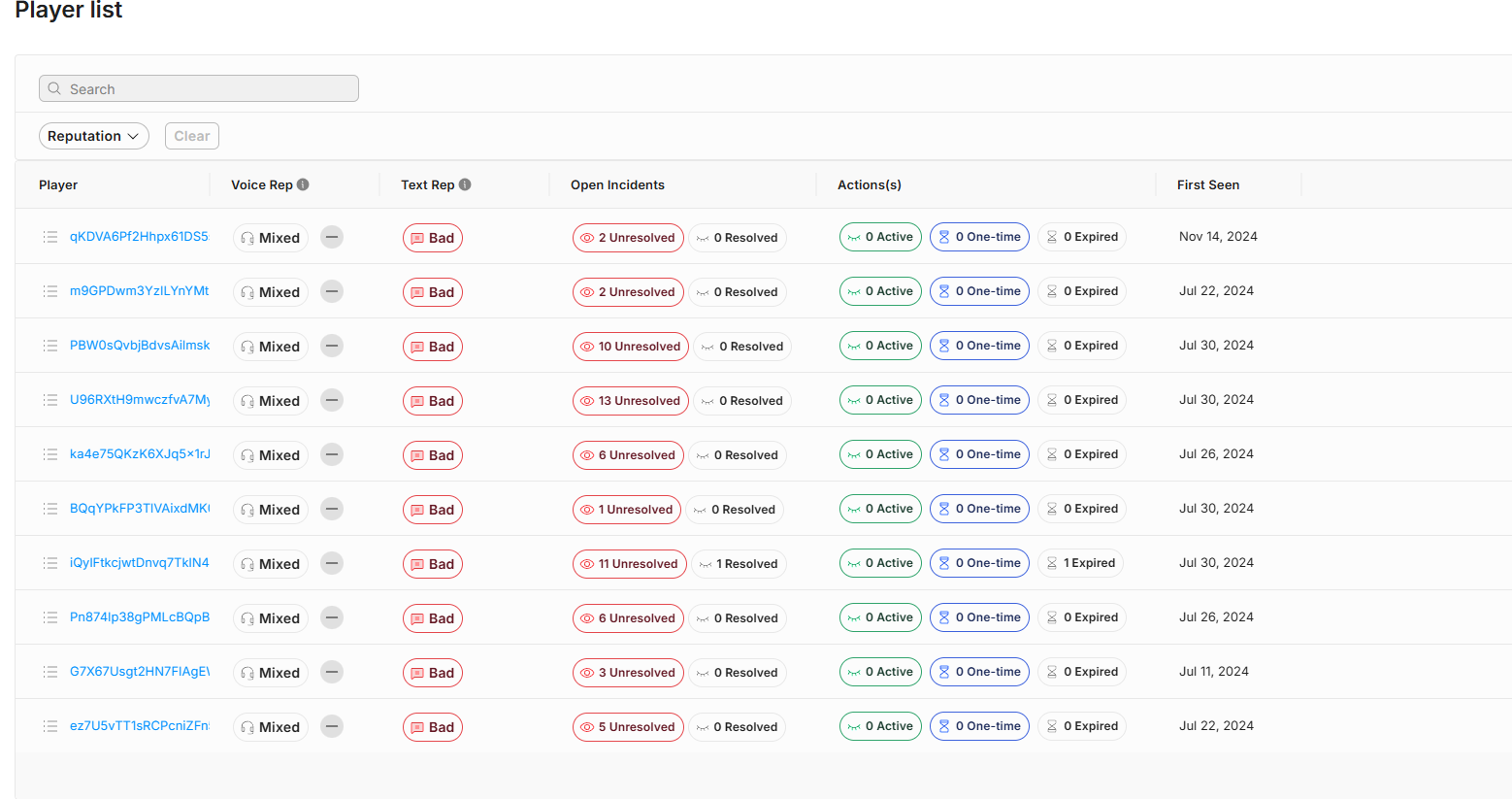Click the Text Rep info icon
The height and width of the screenshot is (799, 1512).
[x=465, y=184]
